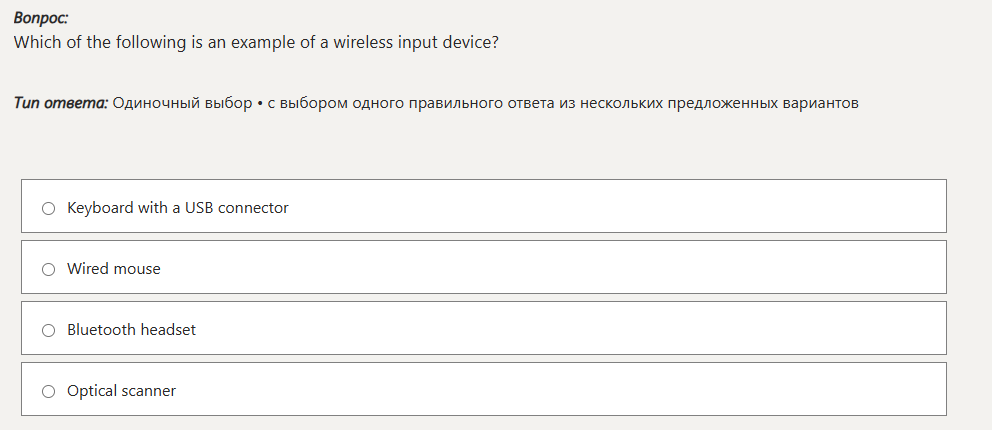Pick the Optical scanner radio button

pyautogui.click(x=49, y=391)
